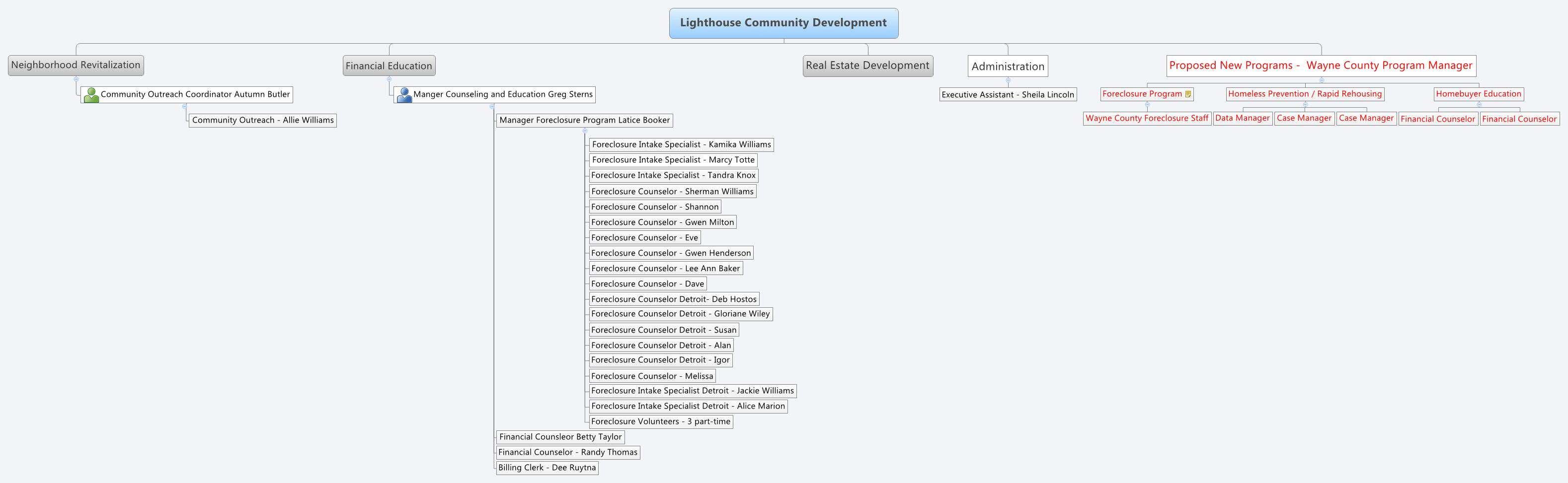Screen dimensions: 1568x483
Task: Select Manger Counseling and Education Greg Sterns
Action: point(495,95)
